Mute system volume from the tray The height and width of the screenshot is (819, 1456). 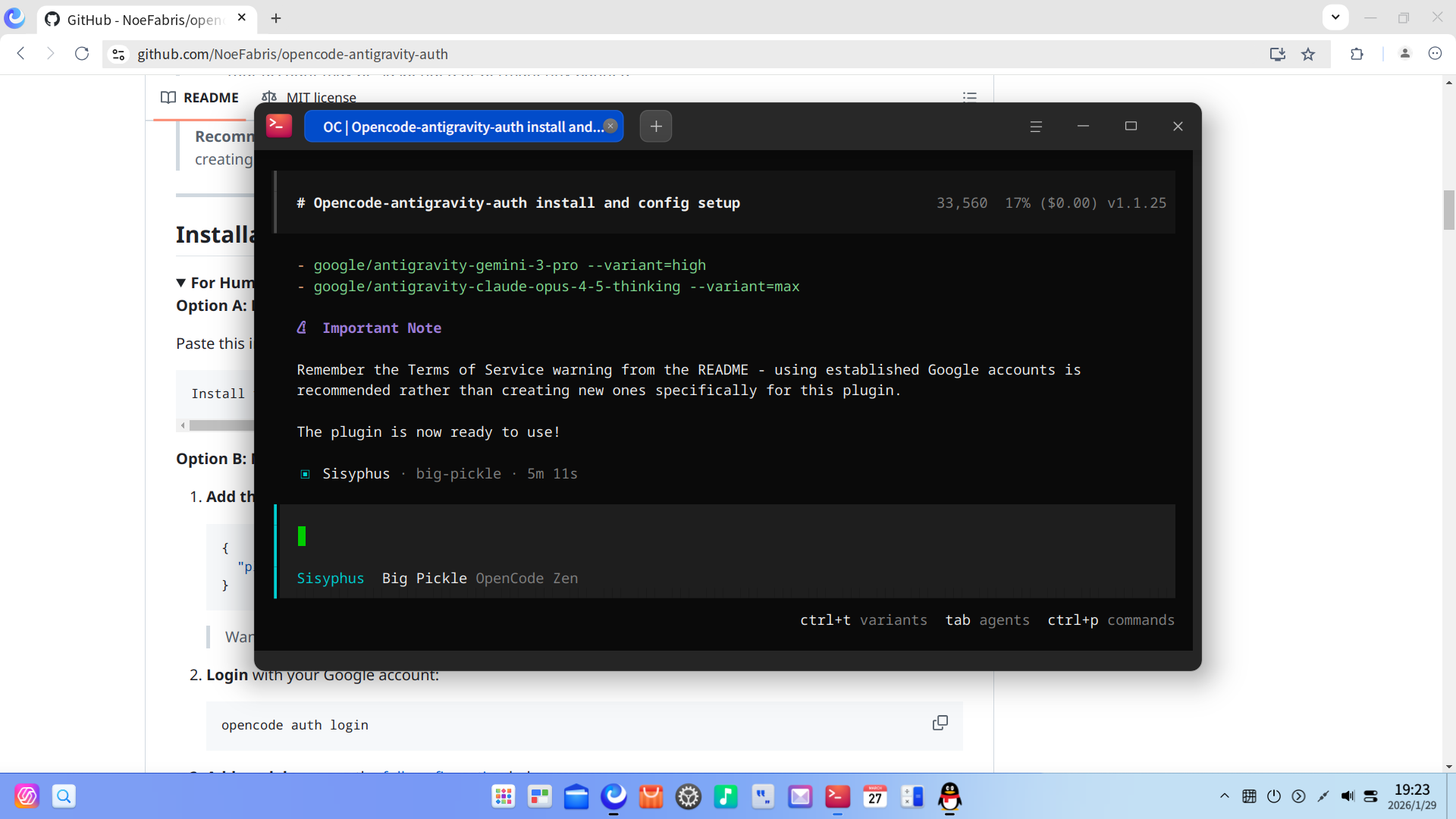click(x=1348, y=796)
